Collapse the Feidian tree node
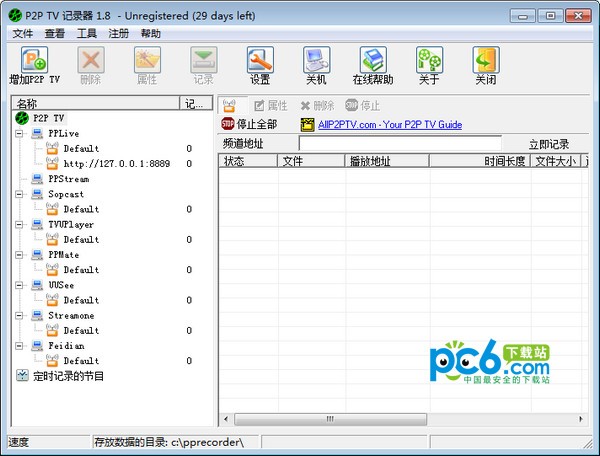 (x=19, y=345)
